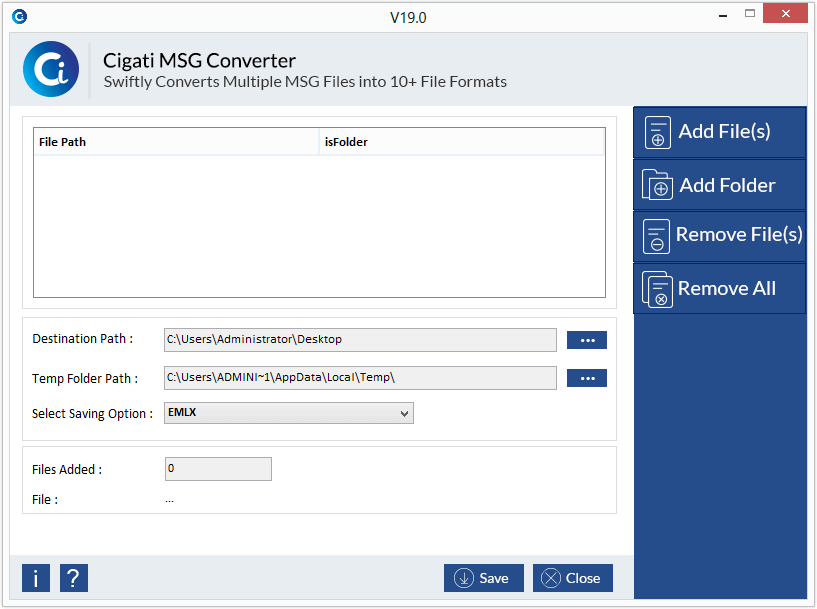
Task: Open the help question mark button
Action: pyautogui.click(x=74, y=578)
